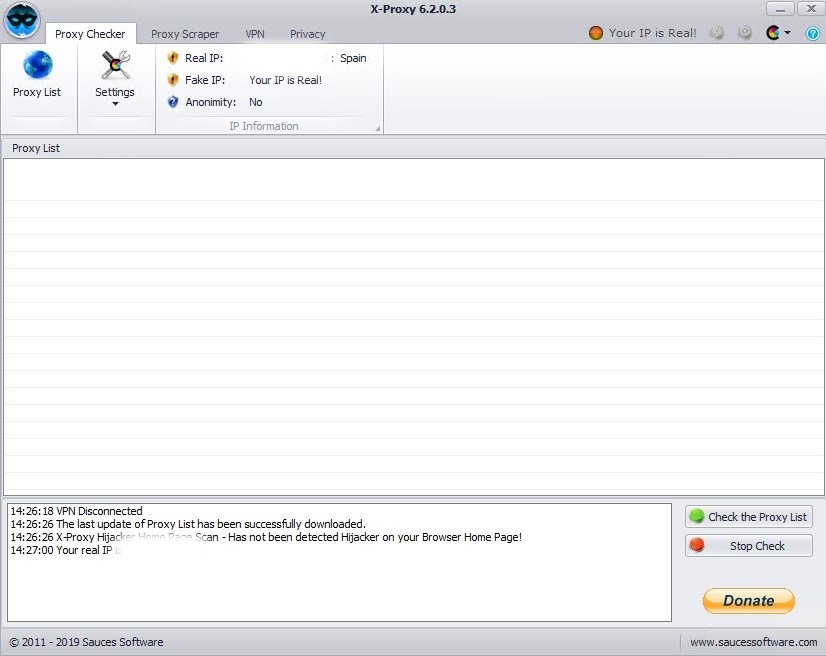Screen dimensions: 826x656
Task: Click the Fake IP warning shield icon
Action: (173, 80)
